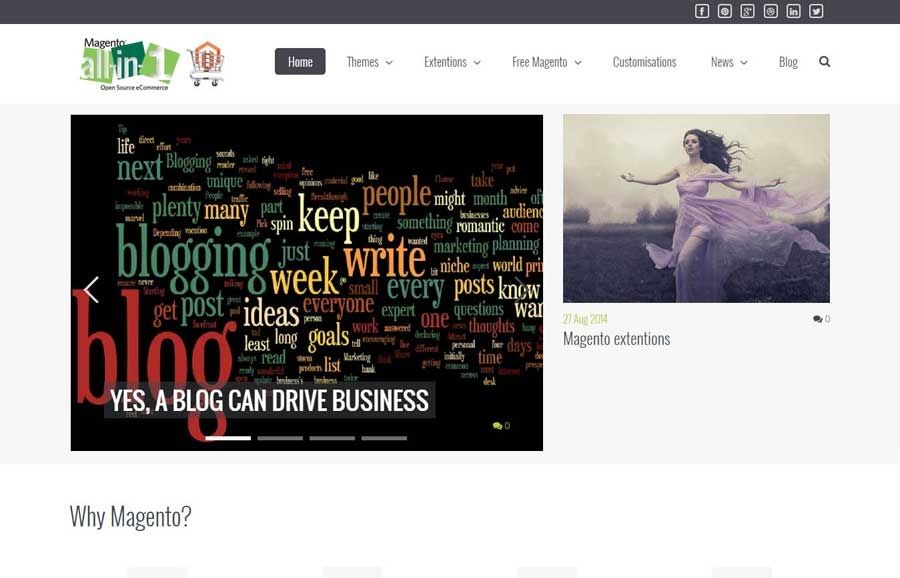This screenshot has width=900, height=578.
Task: Click comments icon beside 27 Aug 2014
Action: coord(817,319)
